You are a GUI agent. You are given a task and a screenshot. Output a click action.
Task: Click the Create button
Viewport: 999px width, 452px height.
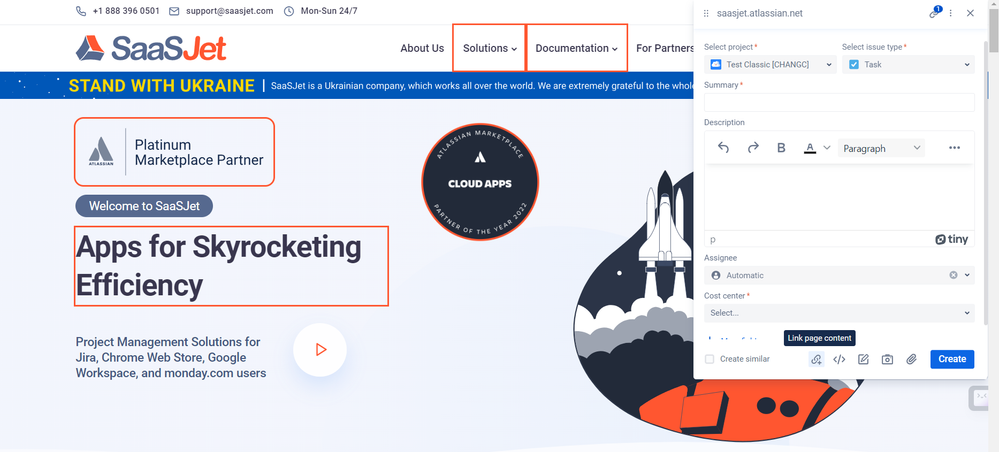952,359
